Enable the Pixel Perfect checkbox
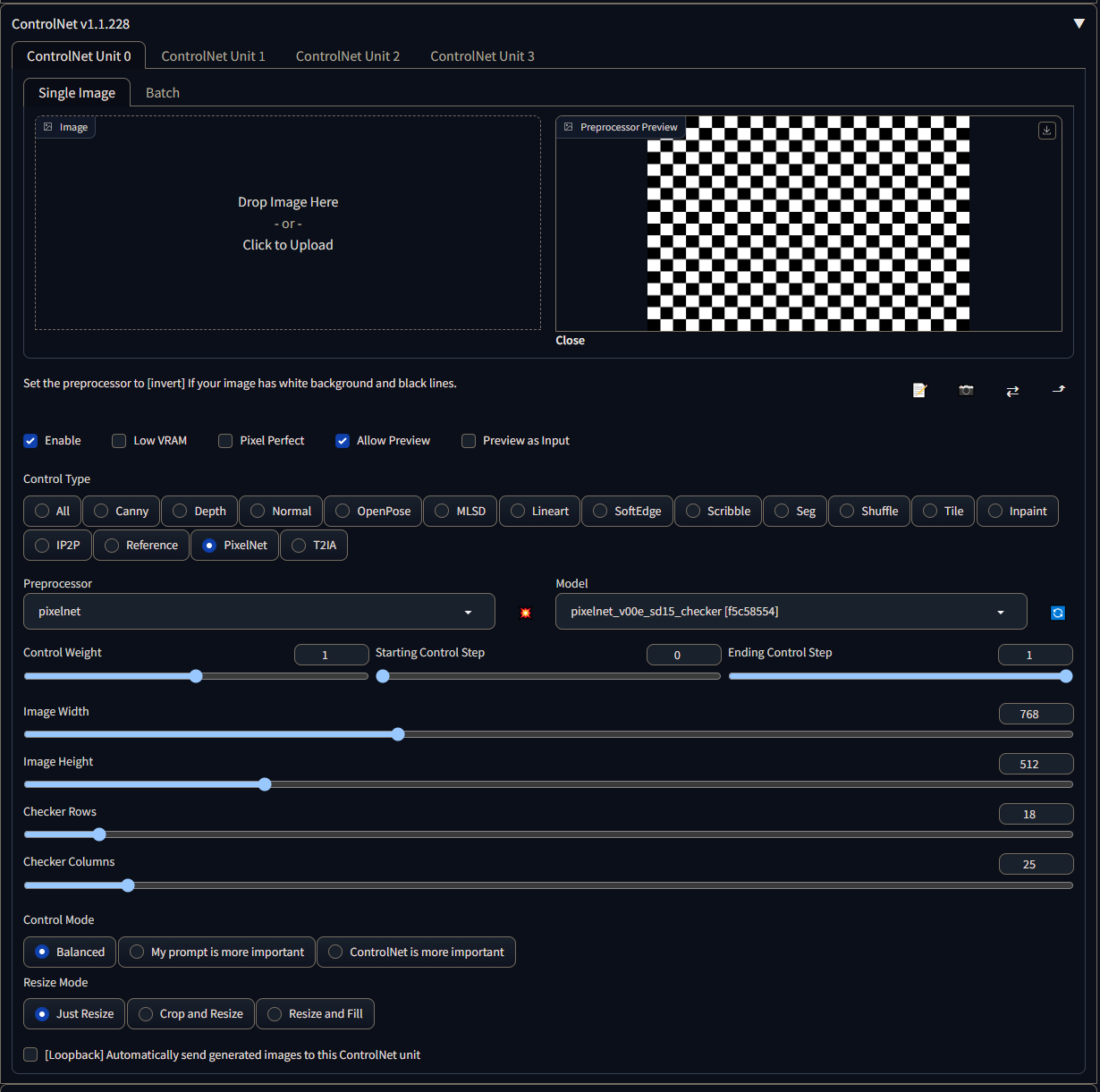The image size is (1100, 1092). (225, 441)
